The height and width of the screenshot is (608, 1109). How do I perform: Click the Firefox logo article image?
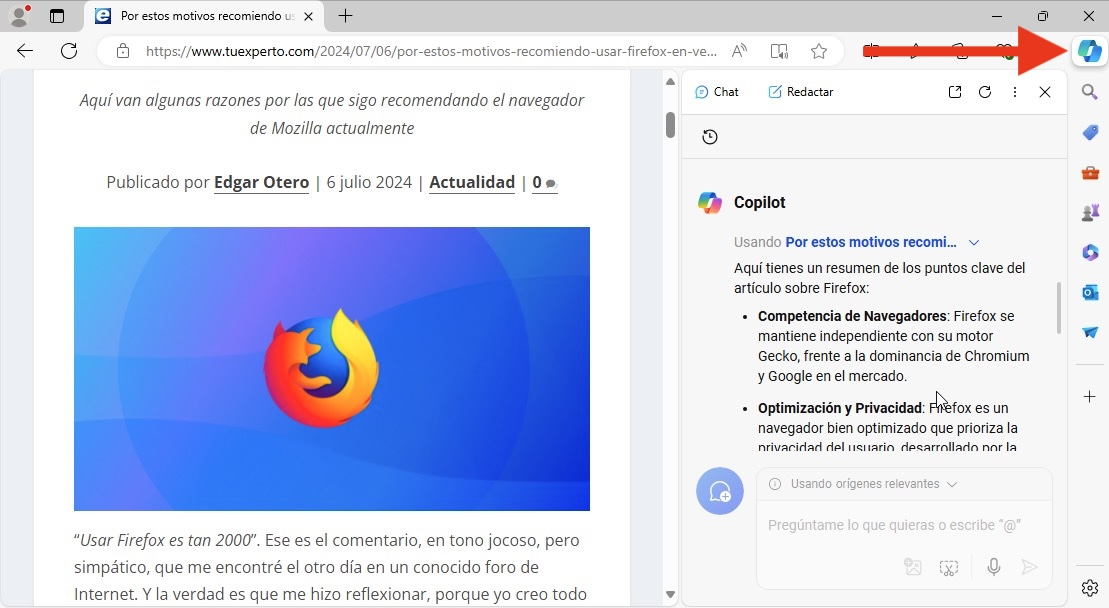coord(332,368)
